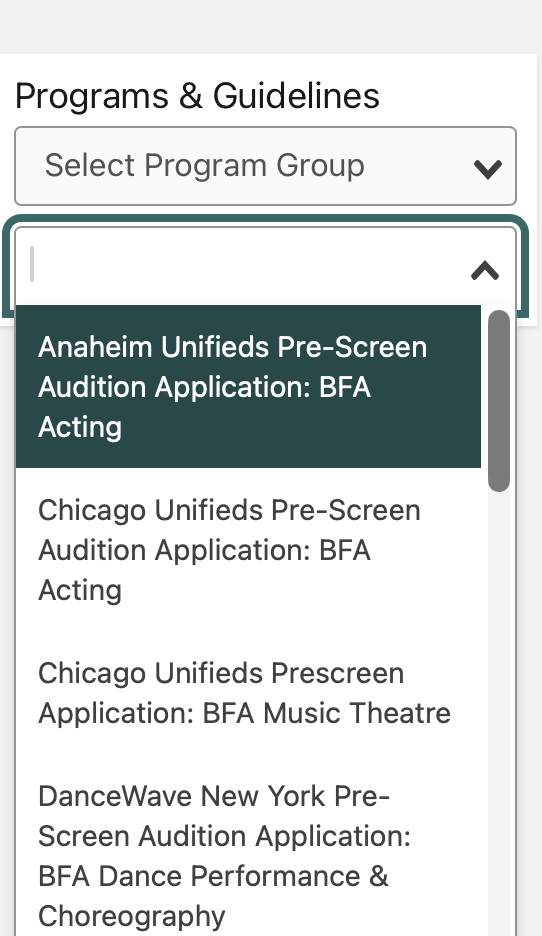Click the word 'Choreography' in DanceWave option
The height and width of the screenshot is (936, 542).
131,916
